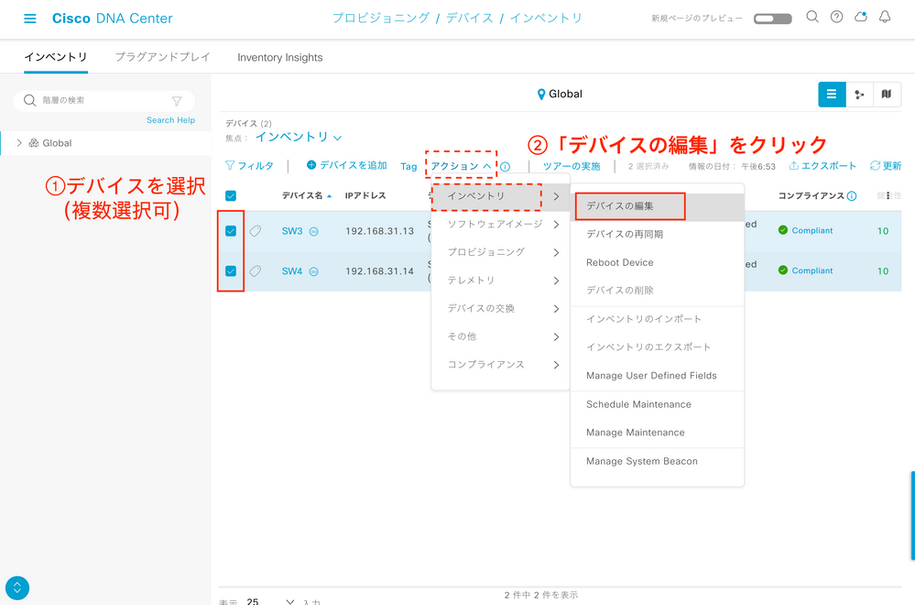Open the インベントリ focus dropdown
Screen dimensions: 915x605
click(298, 137)
